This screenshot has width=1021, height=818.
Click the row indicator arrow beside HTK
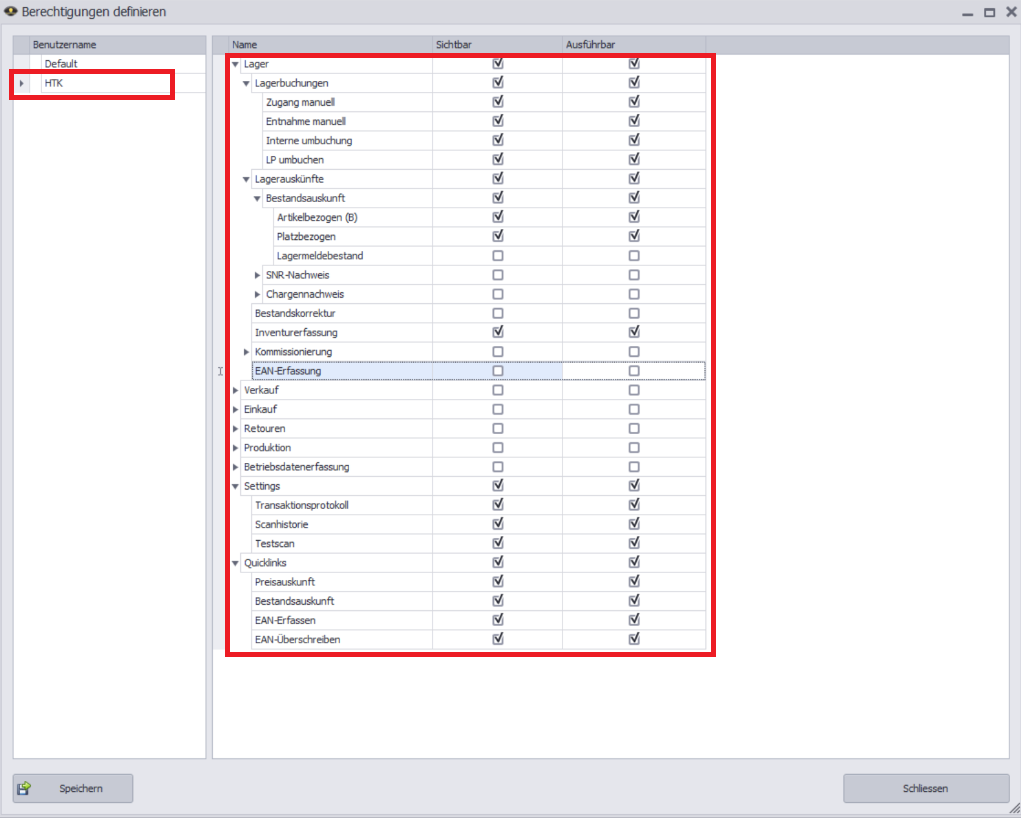(x=21, y=83)
